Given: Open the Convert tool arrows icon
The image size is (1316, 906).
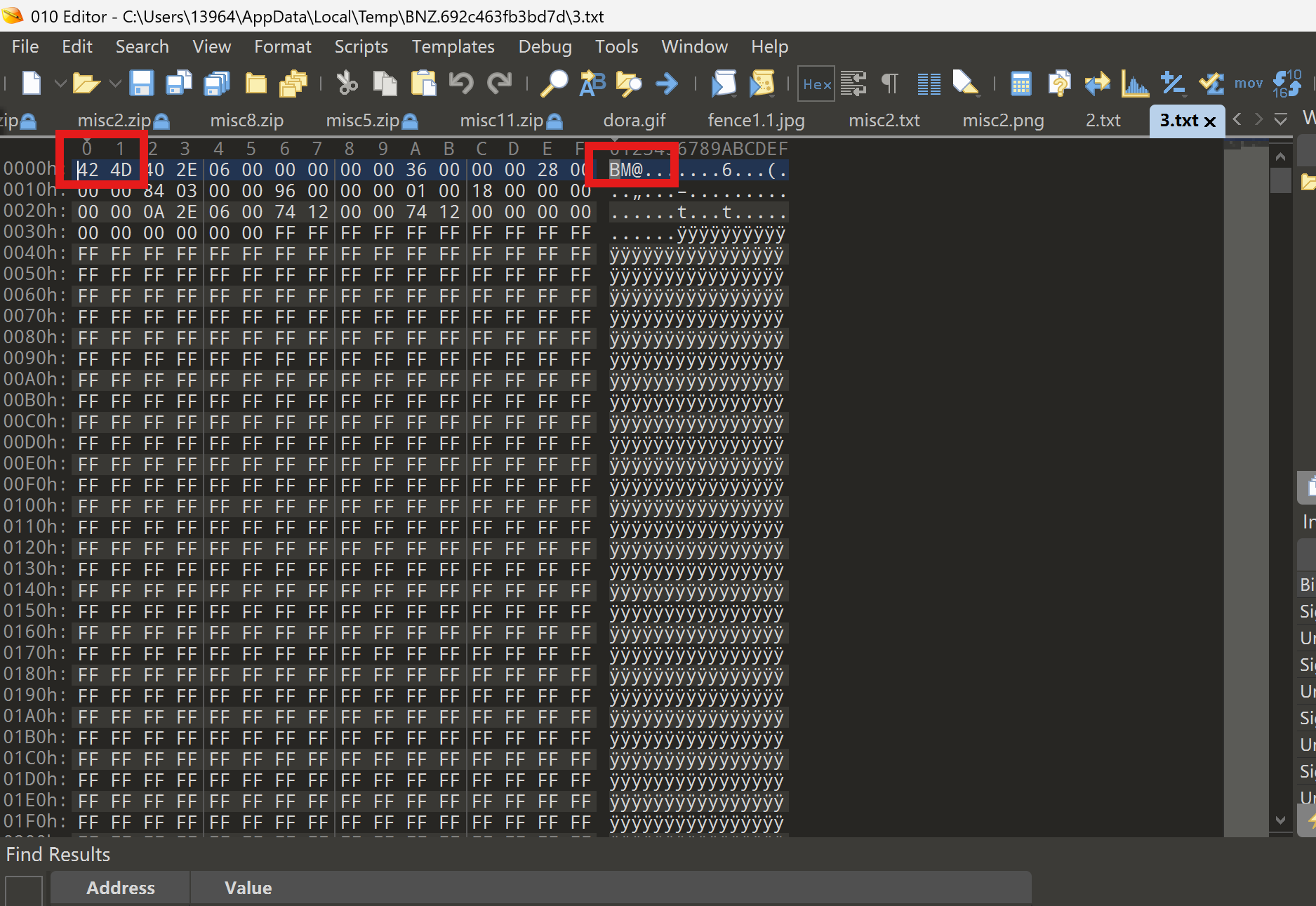Looking at the screenshot, I should 1097,84.
